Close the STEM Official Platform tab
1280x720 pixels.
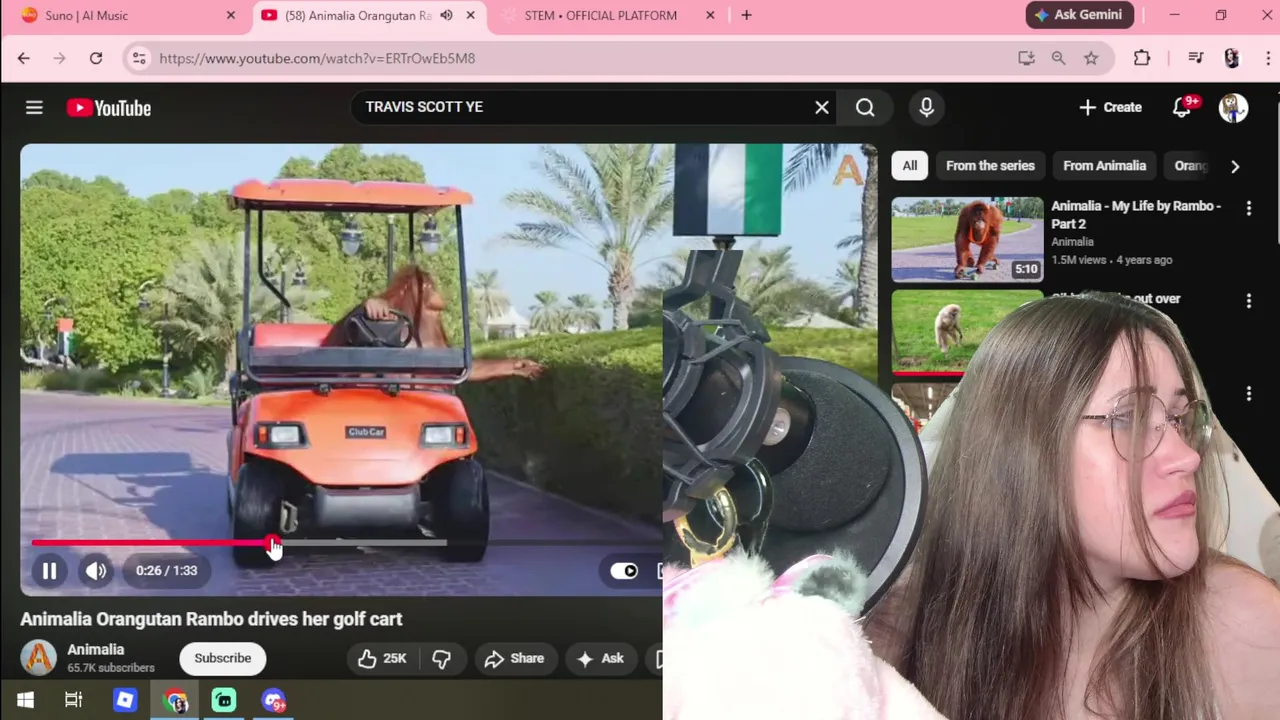pyautogui.click(x=711, y=15)
